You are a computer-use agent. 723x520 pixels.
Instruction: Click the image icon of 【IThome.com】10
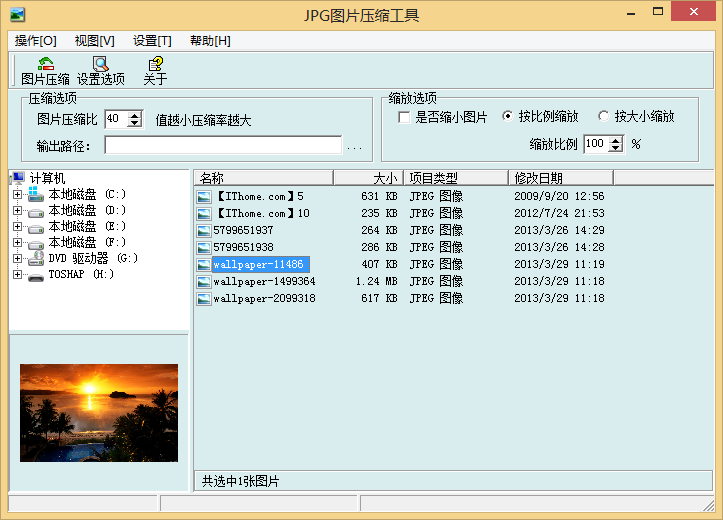(204, 214)
